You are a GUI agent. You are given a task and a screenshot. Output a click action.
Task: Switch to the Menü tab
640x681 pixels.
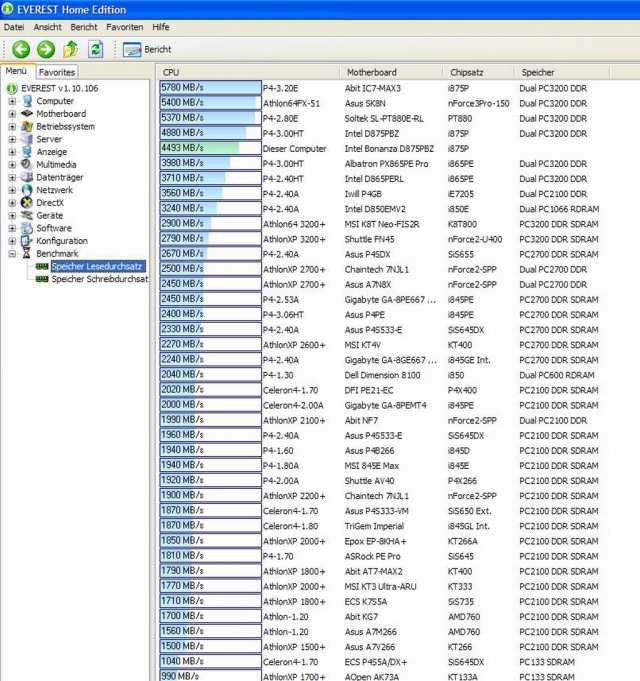pyautogui.click(x=16, y=71)
